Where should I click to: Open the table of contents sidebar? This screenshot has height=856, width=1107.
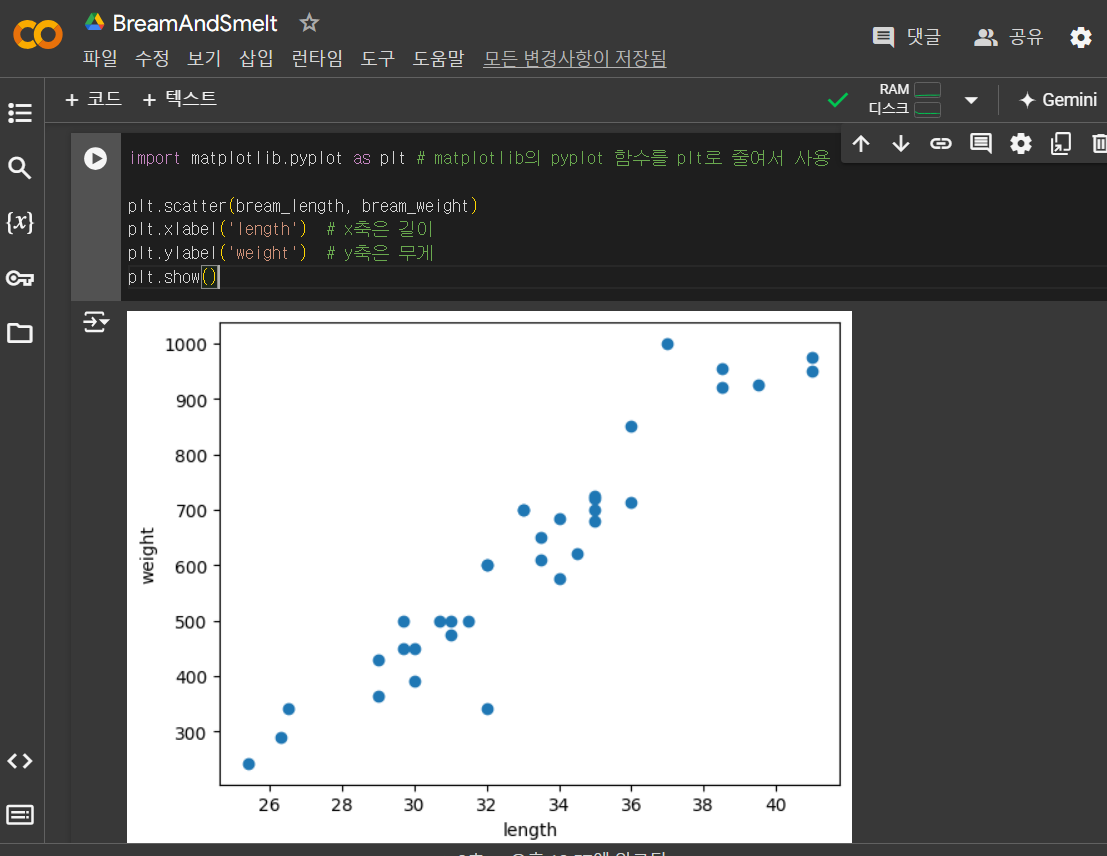(20, 112)
